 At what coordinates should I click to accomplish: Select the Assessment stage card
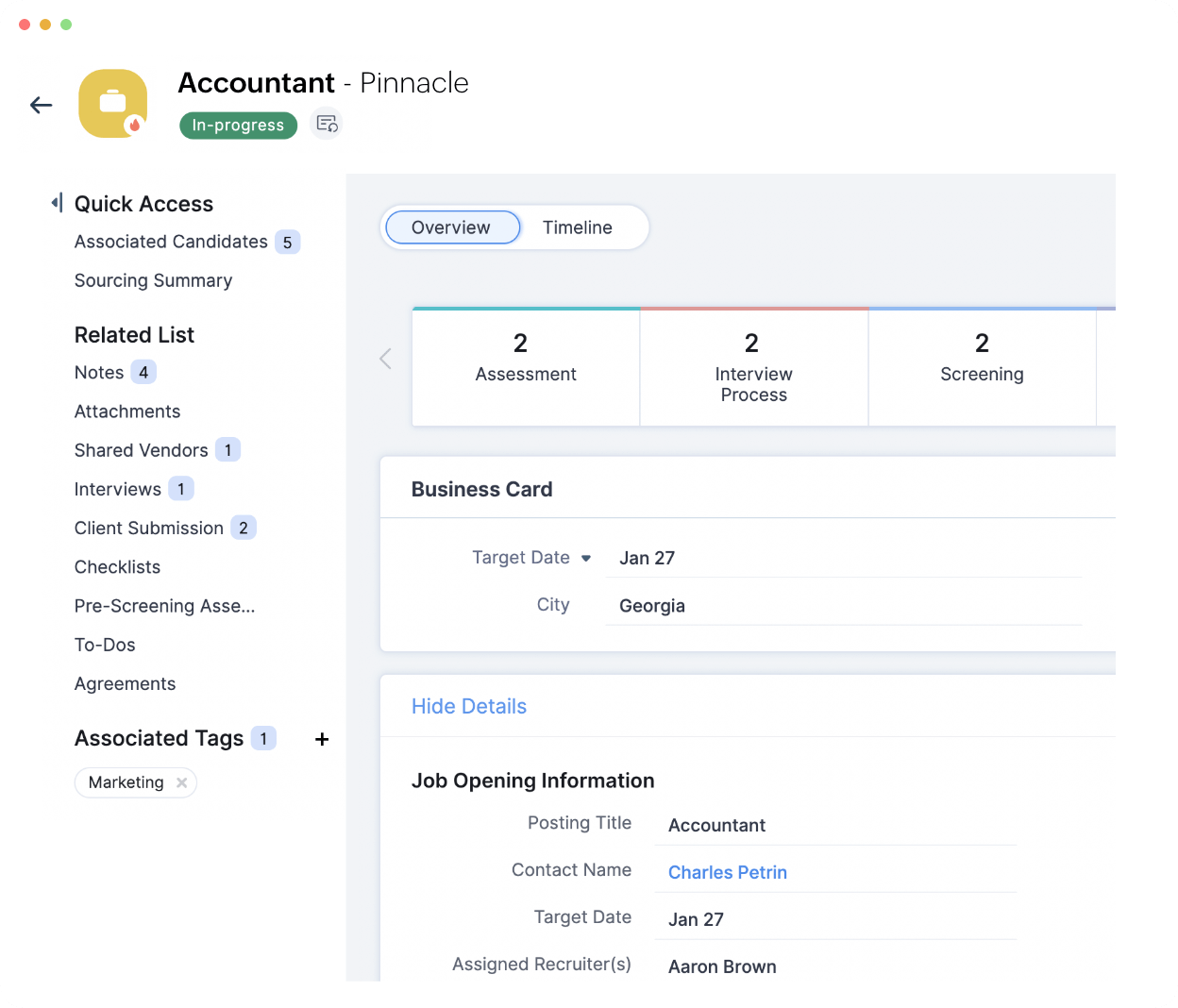526,367
